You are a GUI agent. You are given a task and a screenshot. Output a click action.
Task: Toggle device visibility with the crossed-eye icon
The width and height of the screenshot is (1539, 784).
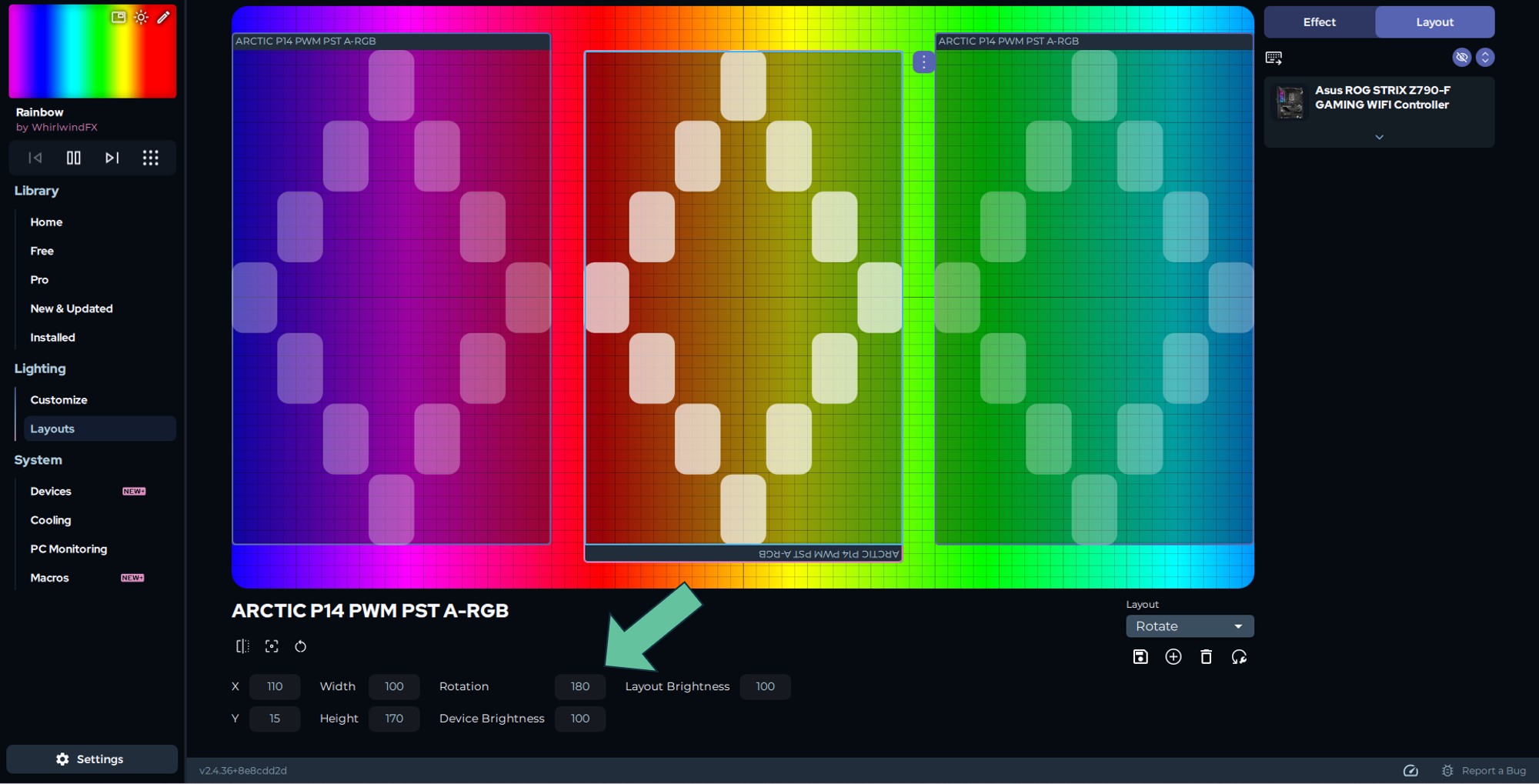(x=1461, y=57)
